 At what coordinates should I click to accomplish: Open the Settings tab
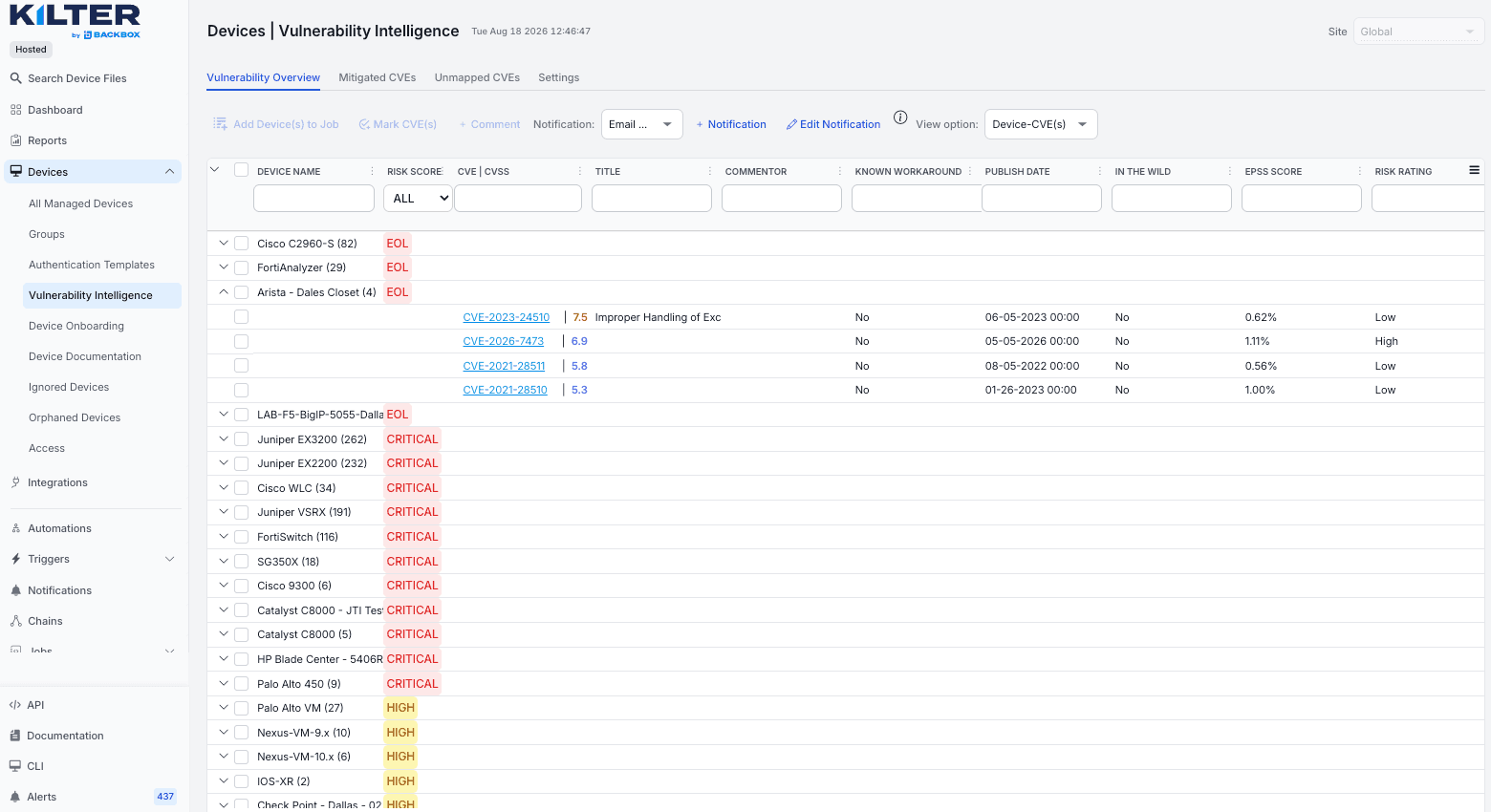pyautogui.click(x=558, y=77)
